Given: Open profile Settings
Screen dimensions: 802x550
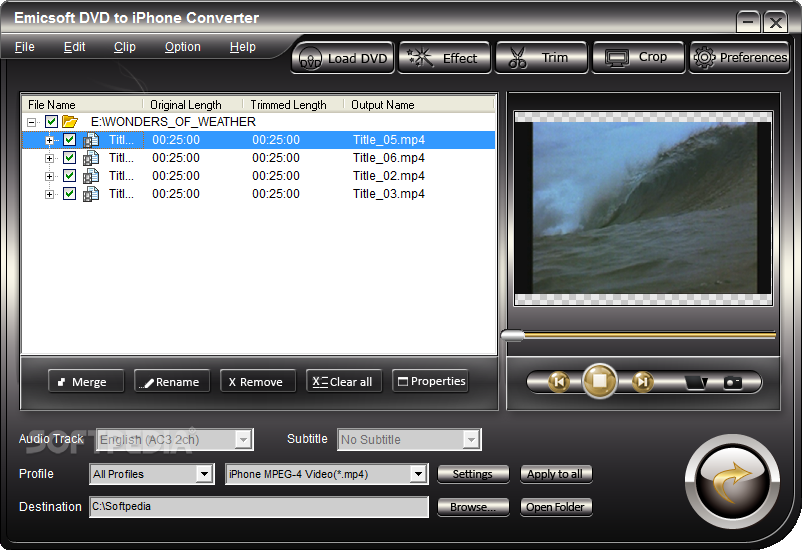Looking at the screenshot, I should click(x=473, y=474).
